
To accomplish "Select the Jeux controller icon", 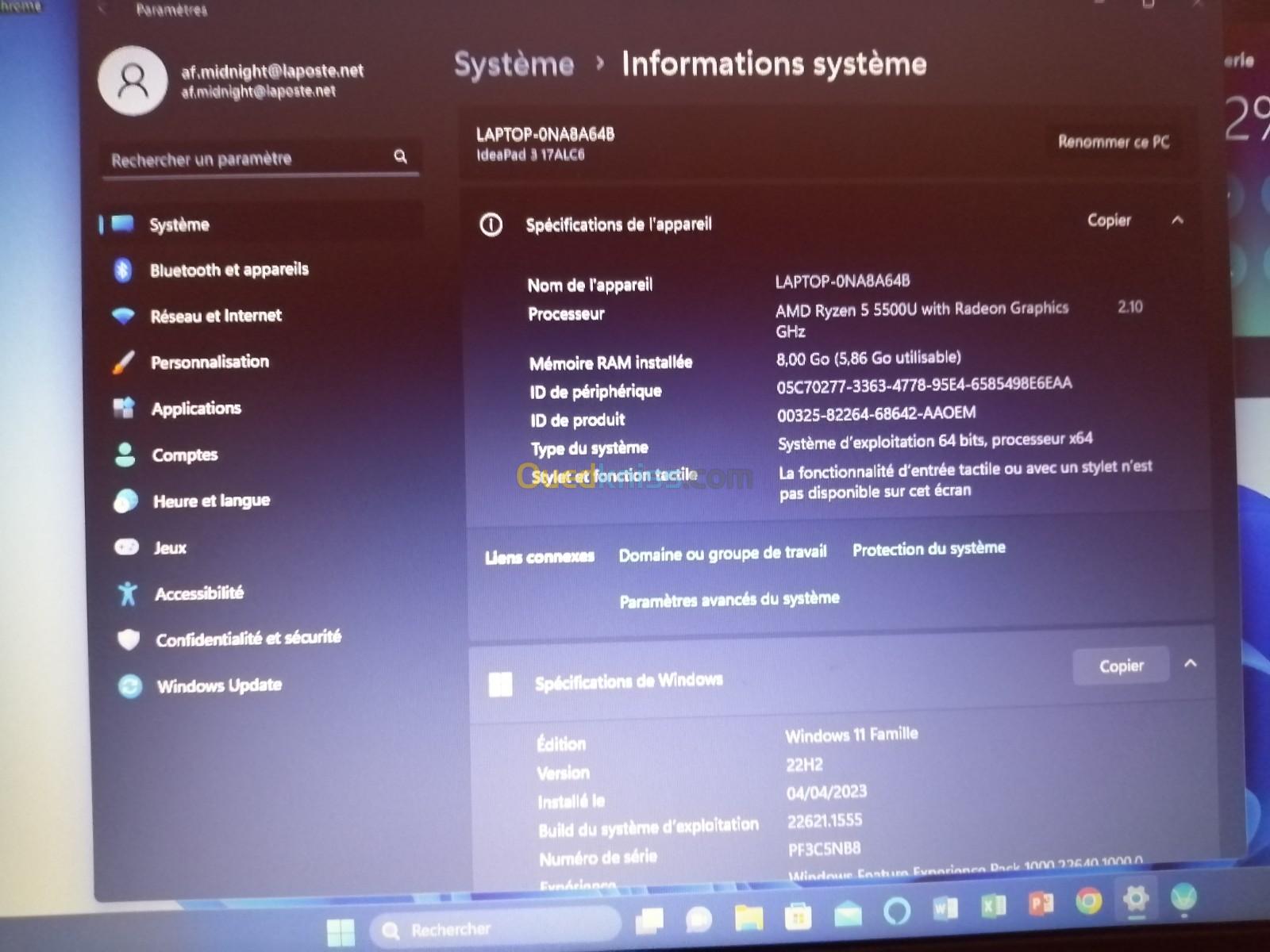I will coord(127,547).
